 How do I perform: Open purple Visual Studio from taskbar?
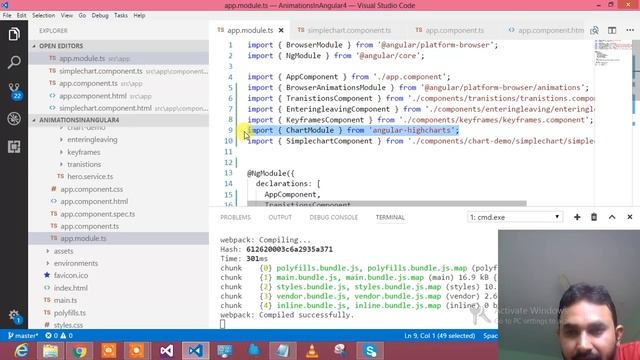click(x=167, y=351)
